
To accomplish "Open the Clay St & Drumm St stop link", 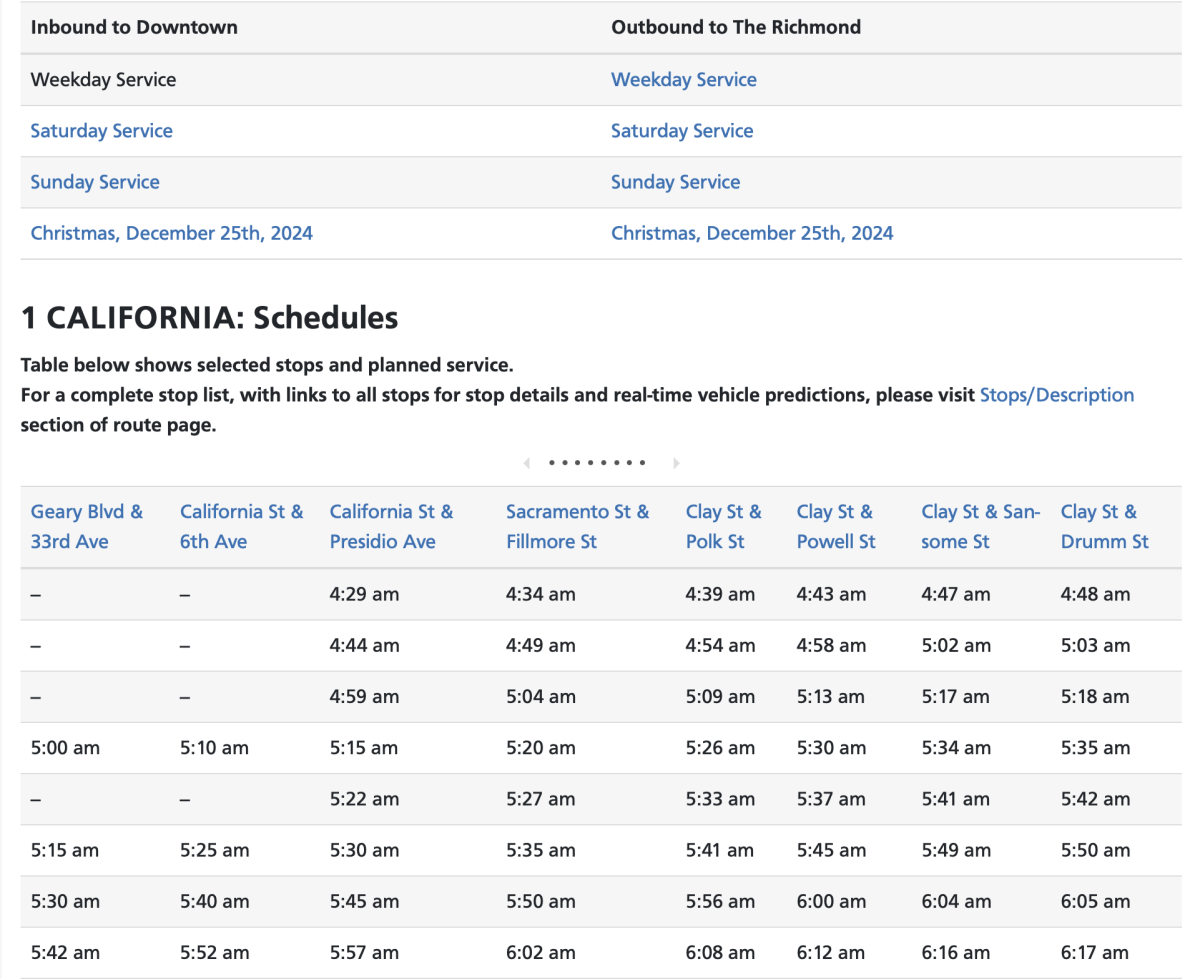I will click(x=1104, y=526).
